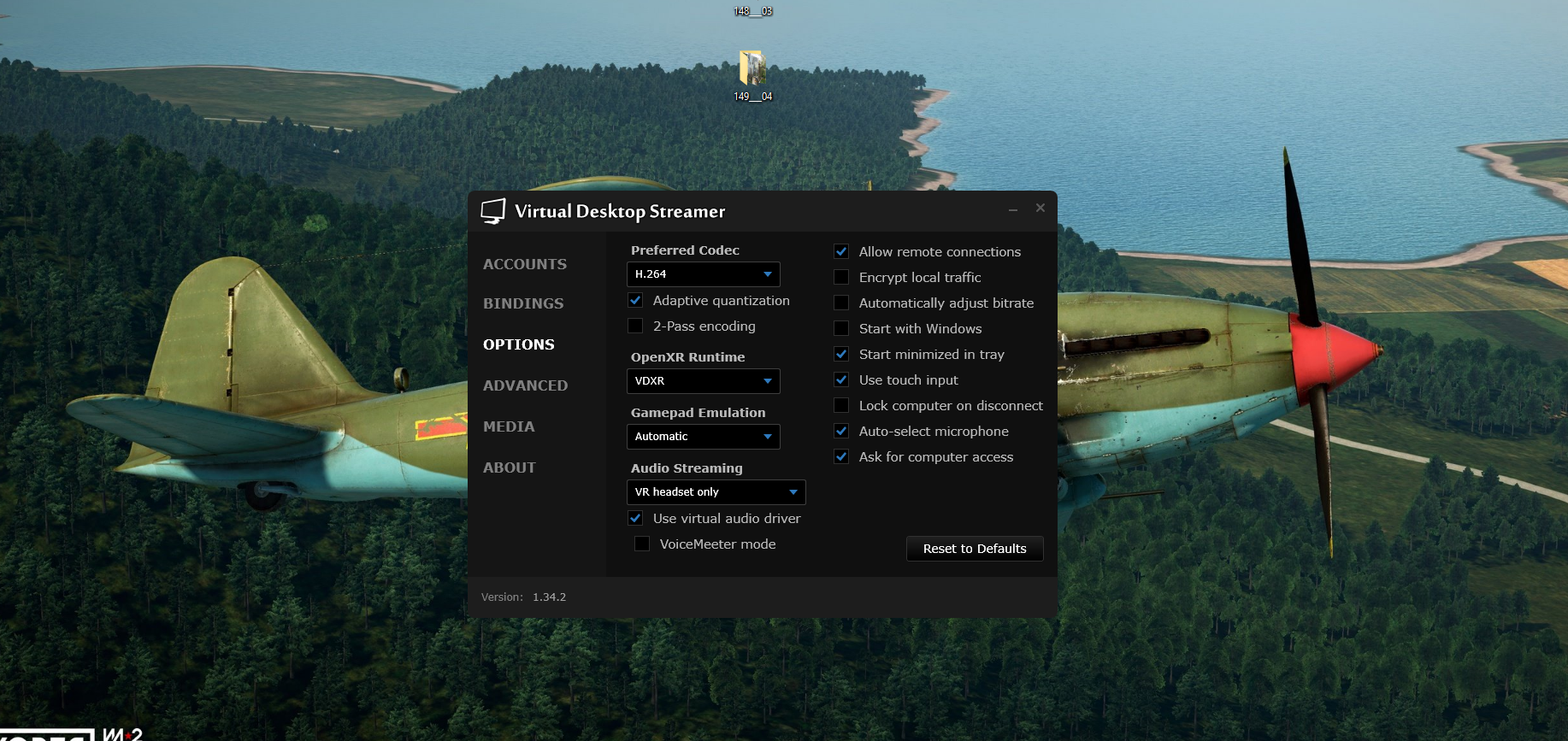Screen dimensions: 1568x741
Task: Show the About tab
Action: (x=510, y=468)
